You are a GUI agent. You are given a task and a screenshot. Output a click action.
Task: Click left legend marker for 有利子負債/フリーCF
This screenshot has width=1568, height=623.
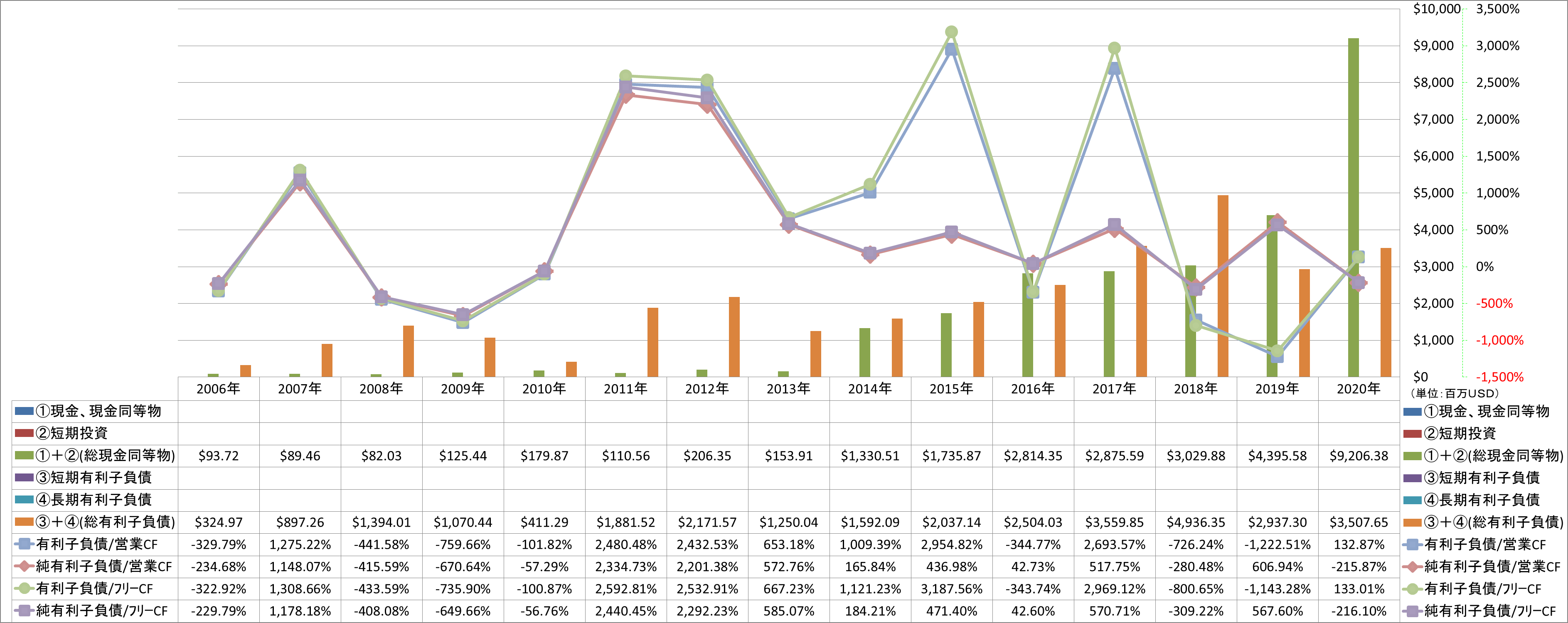(25, 589)
